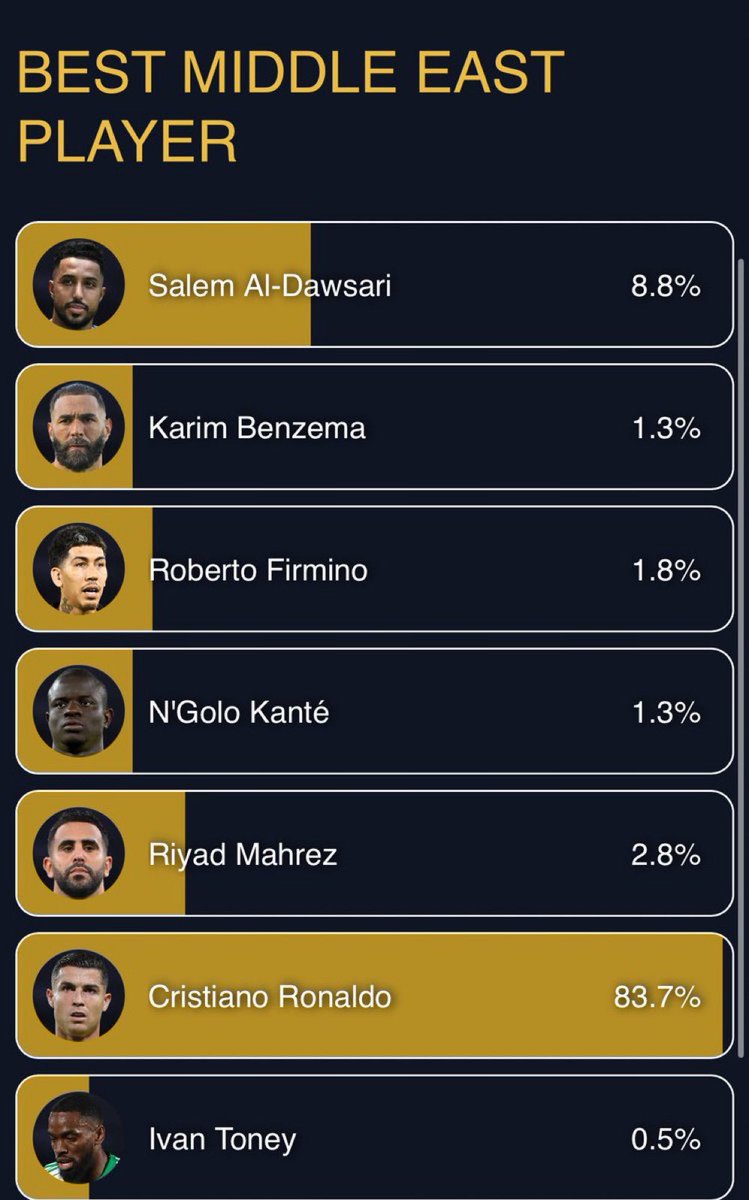Click Cristiano Ronaldo's avatar photo
Viewport: 749px width, 1200px height.
click(x=78, y=995)
